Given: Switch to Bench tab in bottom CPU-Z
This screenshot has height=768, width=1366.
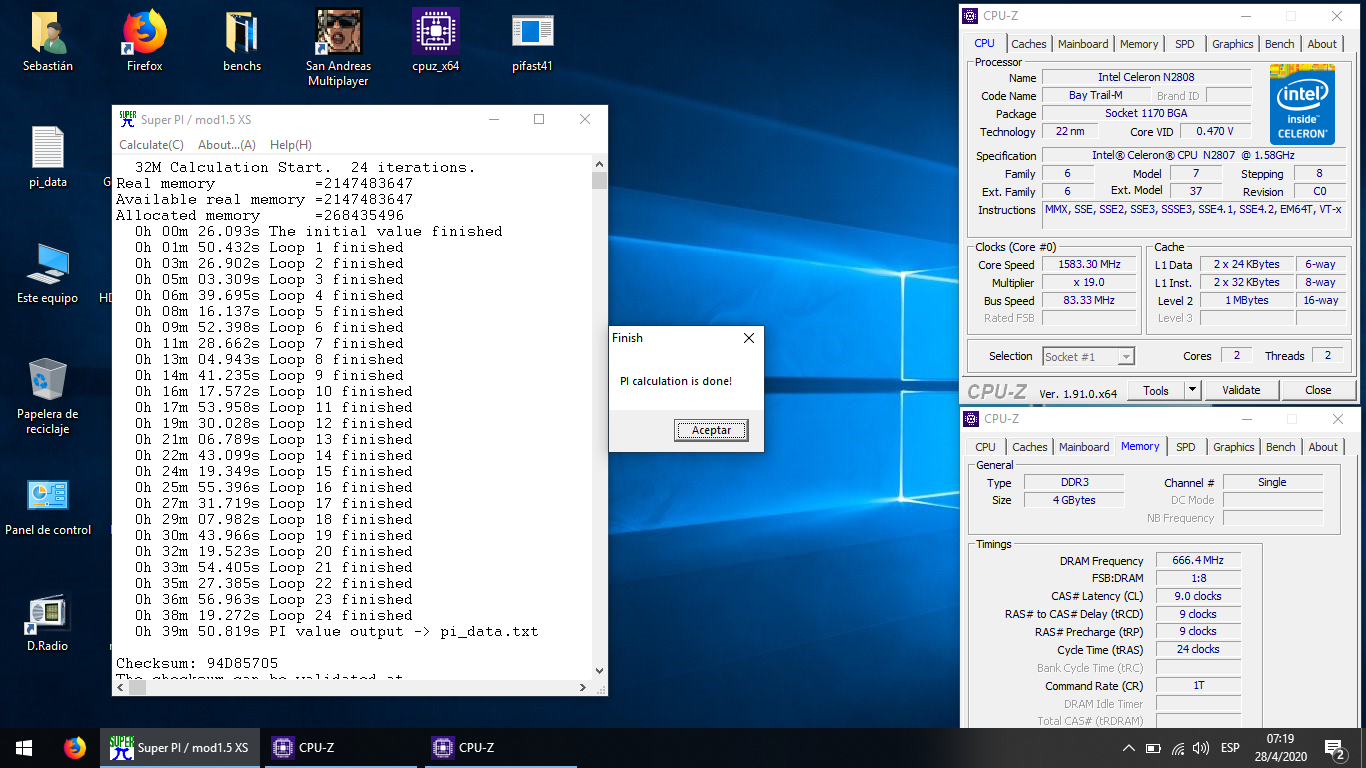Looking at the screenshot, I should [x=1281, y=447].
